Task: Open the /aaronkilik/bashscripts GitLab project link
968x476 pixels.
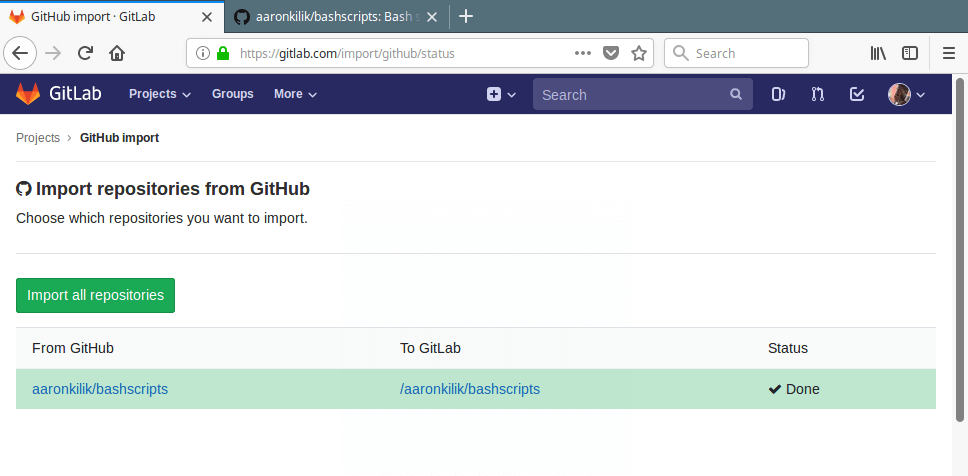Action: coord(470,389)
